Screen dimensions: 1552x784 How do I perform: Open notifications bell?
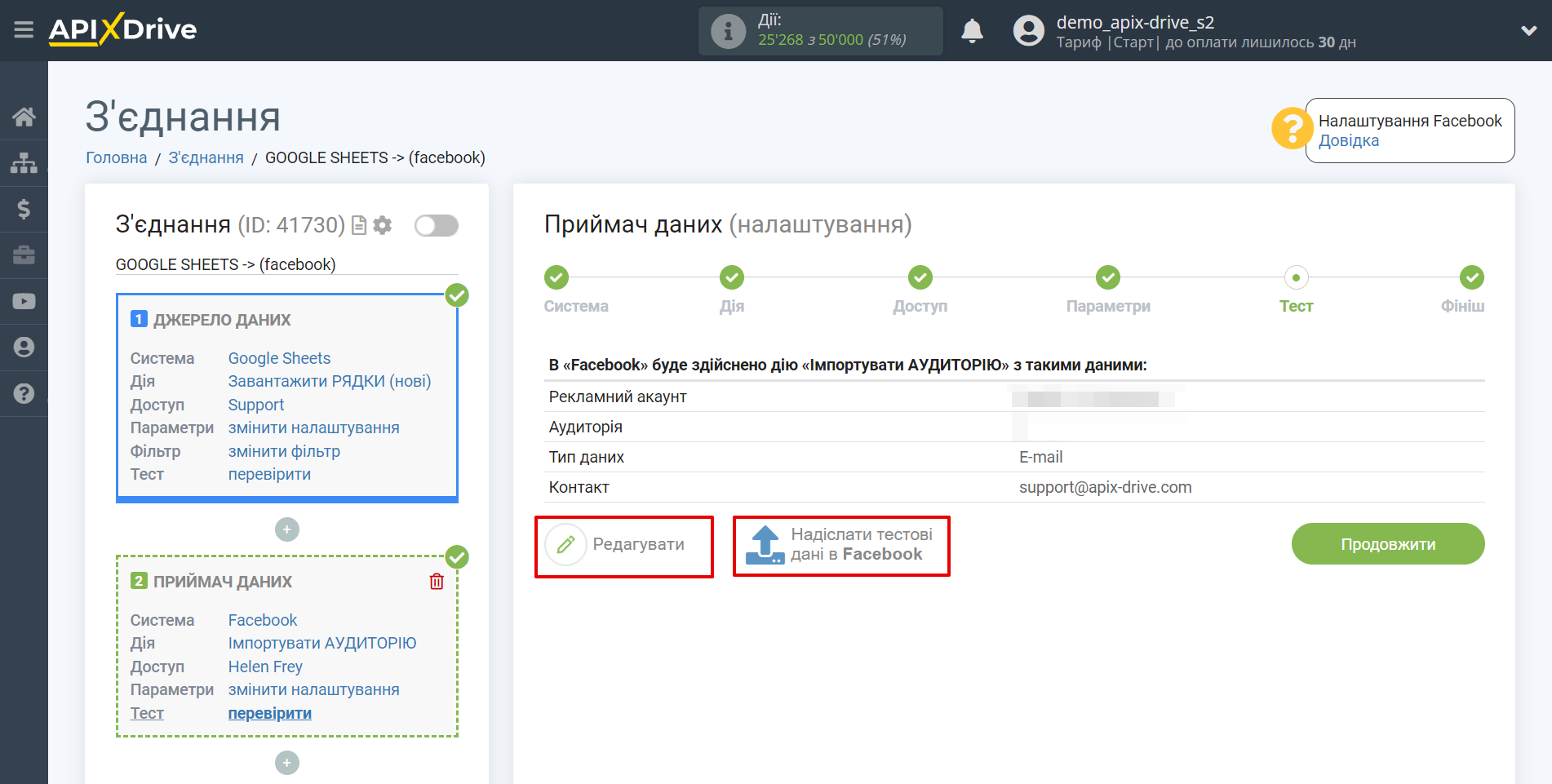coord(972,31)
